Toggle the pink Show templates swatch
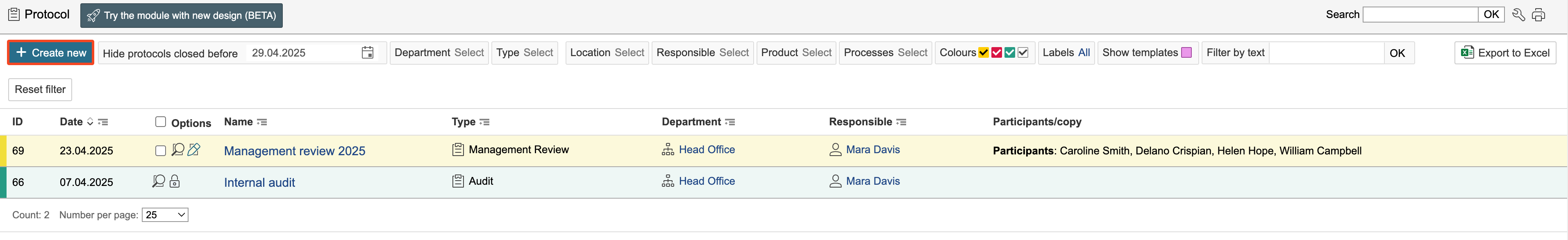The height and width of the screenshot is (240, 1568). pyautogui.click(x=1186, y=53)
